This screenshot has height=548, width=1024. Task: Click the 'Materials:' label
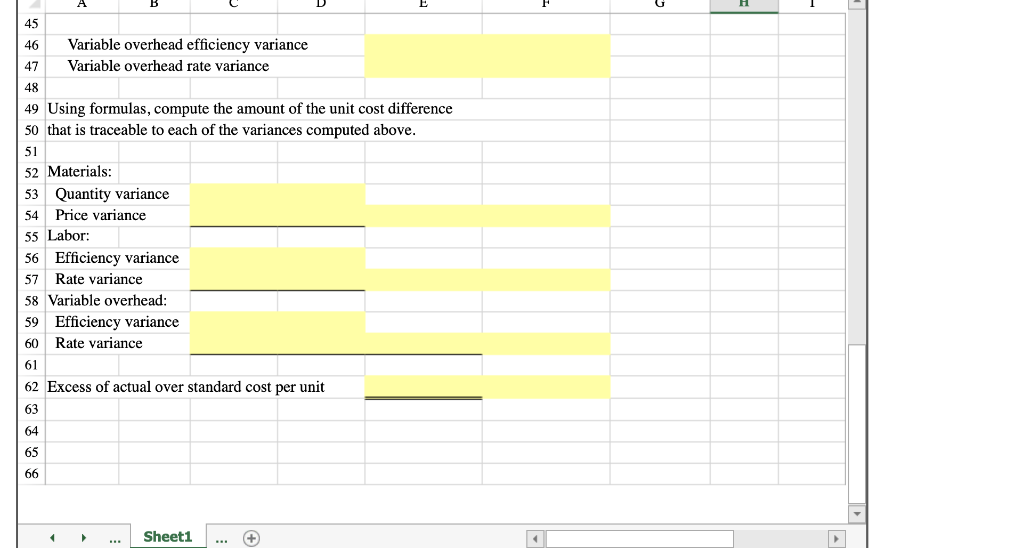[x=80, y=172]
